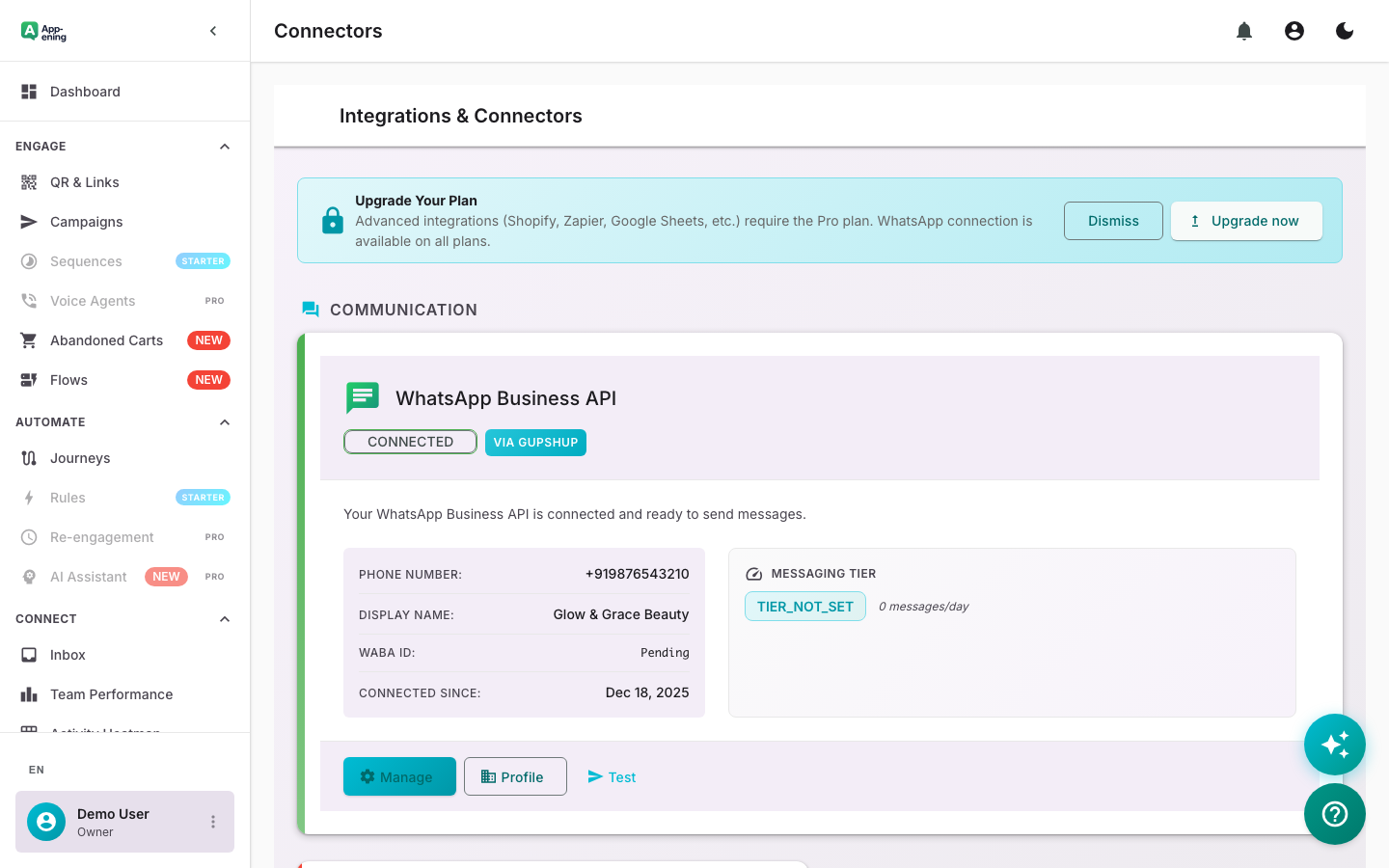
Task: Collapse the ENGAGE sidebar section
Action: pyautogui.click(x=224, y=146)
